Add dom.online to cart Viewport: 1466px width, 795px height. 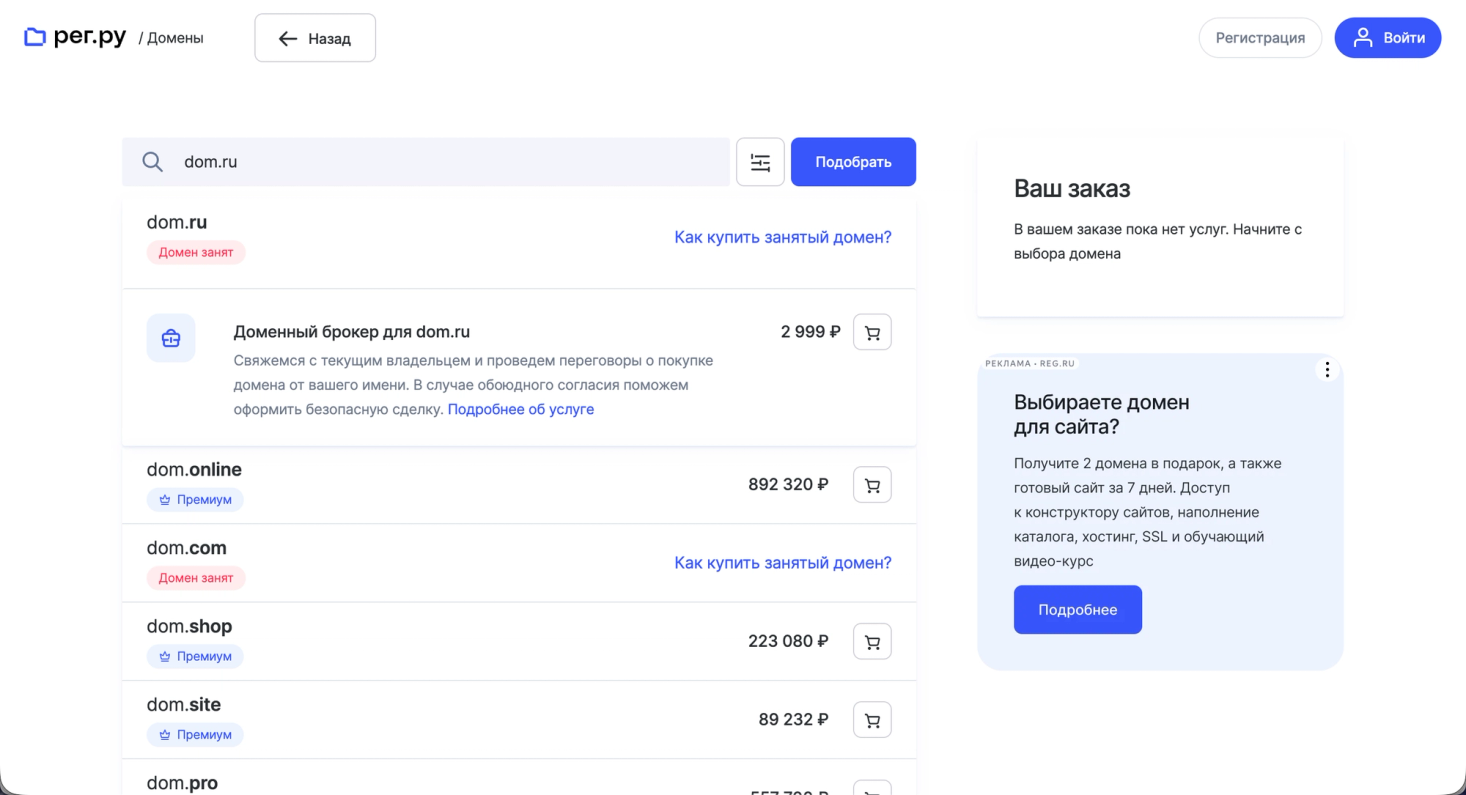(x=872, y=485)
